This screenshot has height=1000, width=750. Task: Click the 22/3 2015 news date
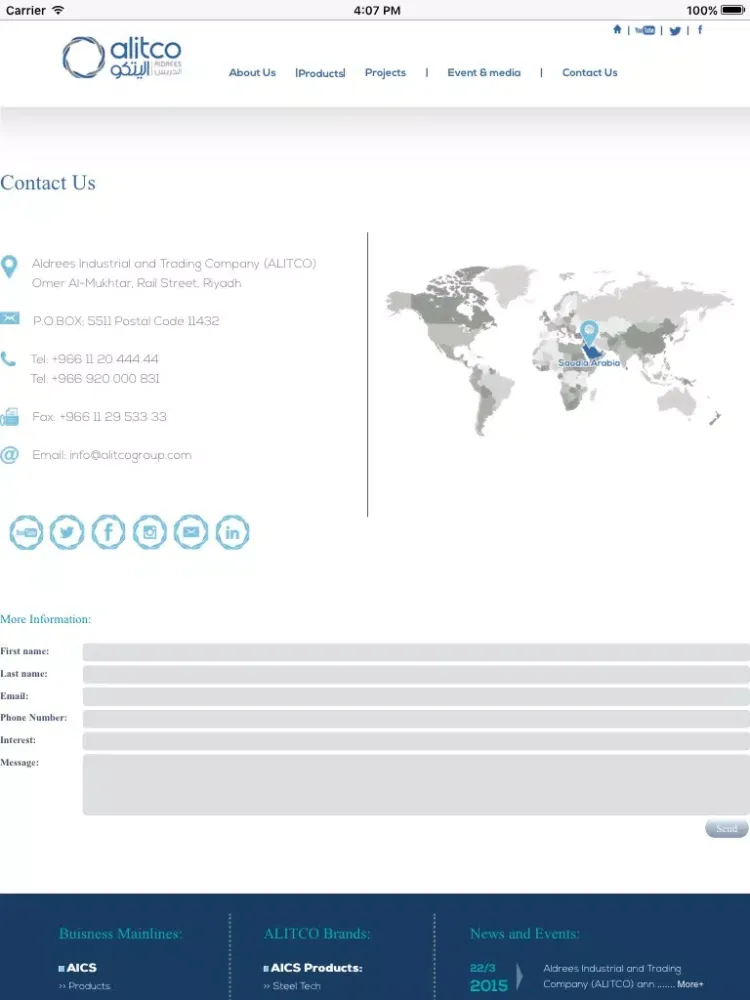tap(489, 977)
